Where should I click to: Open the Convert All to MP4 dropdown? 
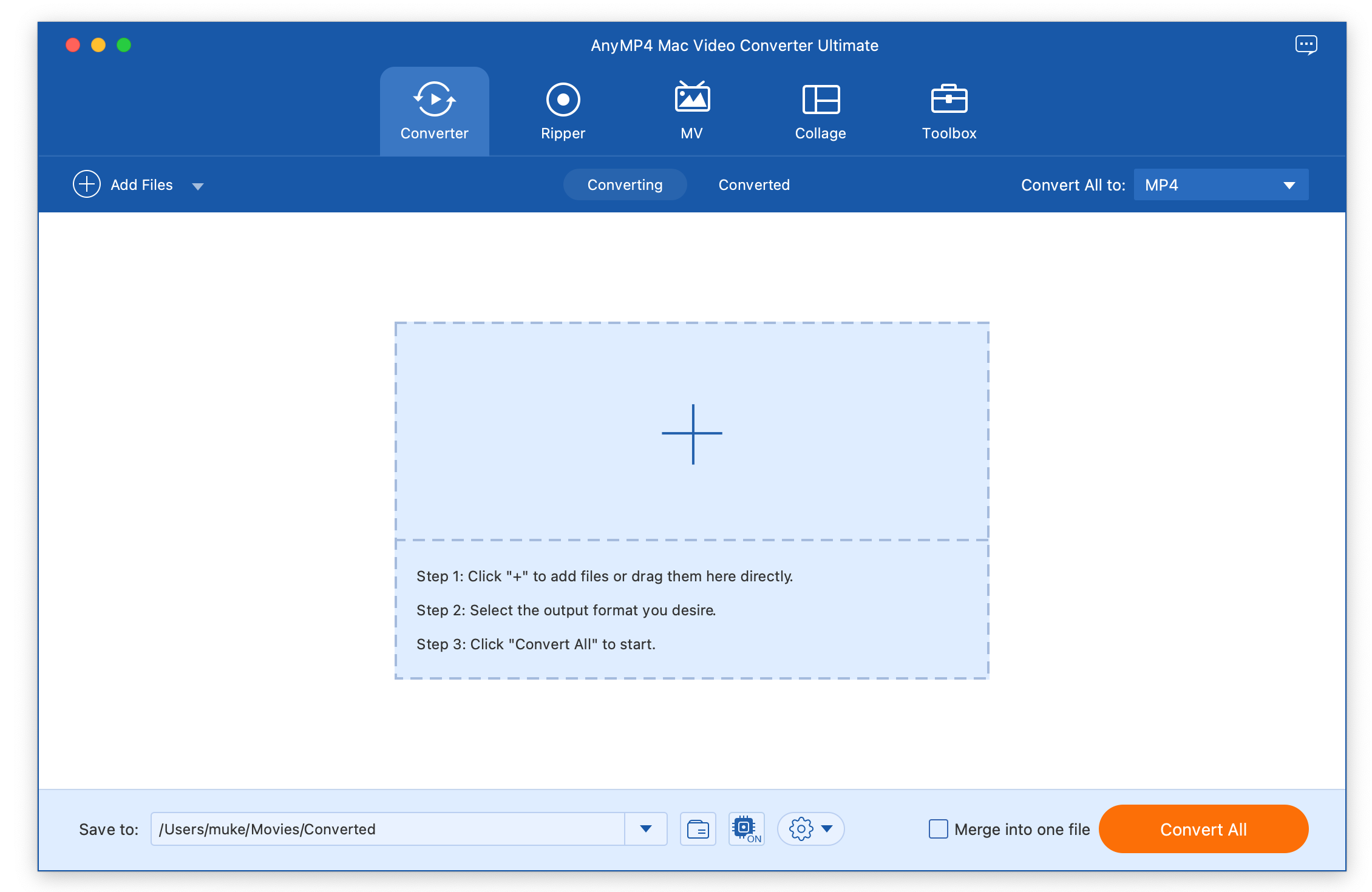(x=1221, y=184)
